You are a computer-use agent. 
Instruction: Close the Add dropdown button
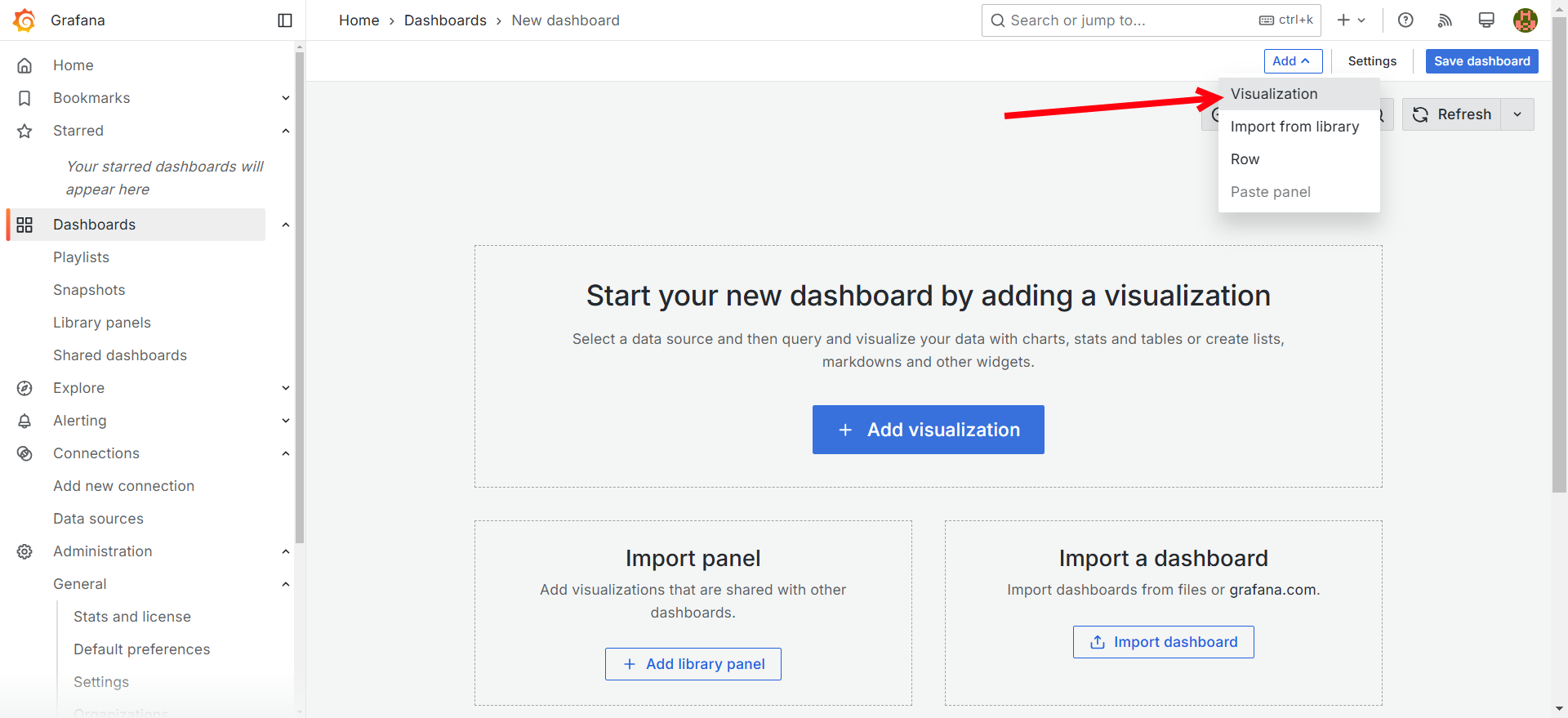pyautogui.click(x=1293, y=61)
